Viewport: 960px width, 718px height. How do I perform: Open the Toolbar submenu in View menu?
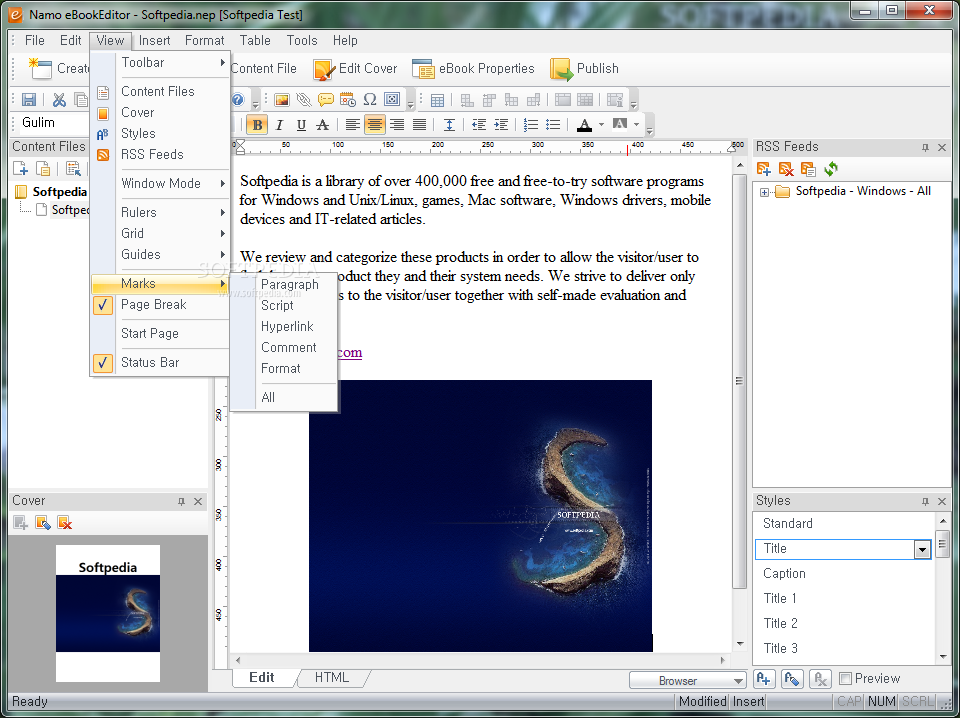tap(160, 62)
